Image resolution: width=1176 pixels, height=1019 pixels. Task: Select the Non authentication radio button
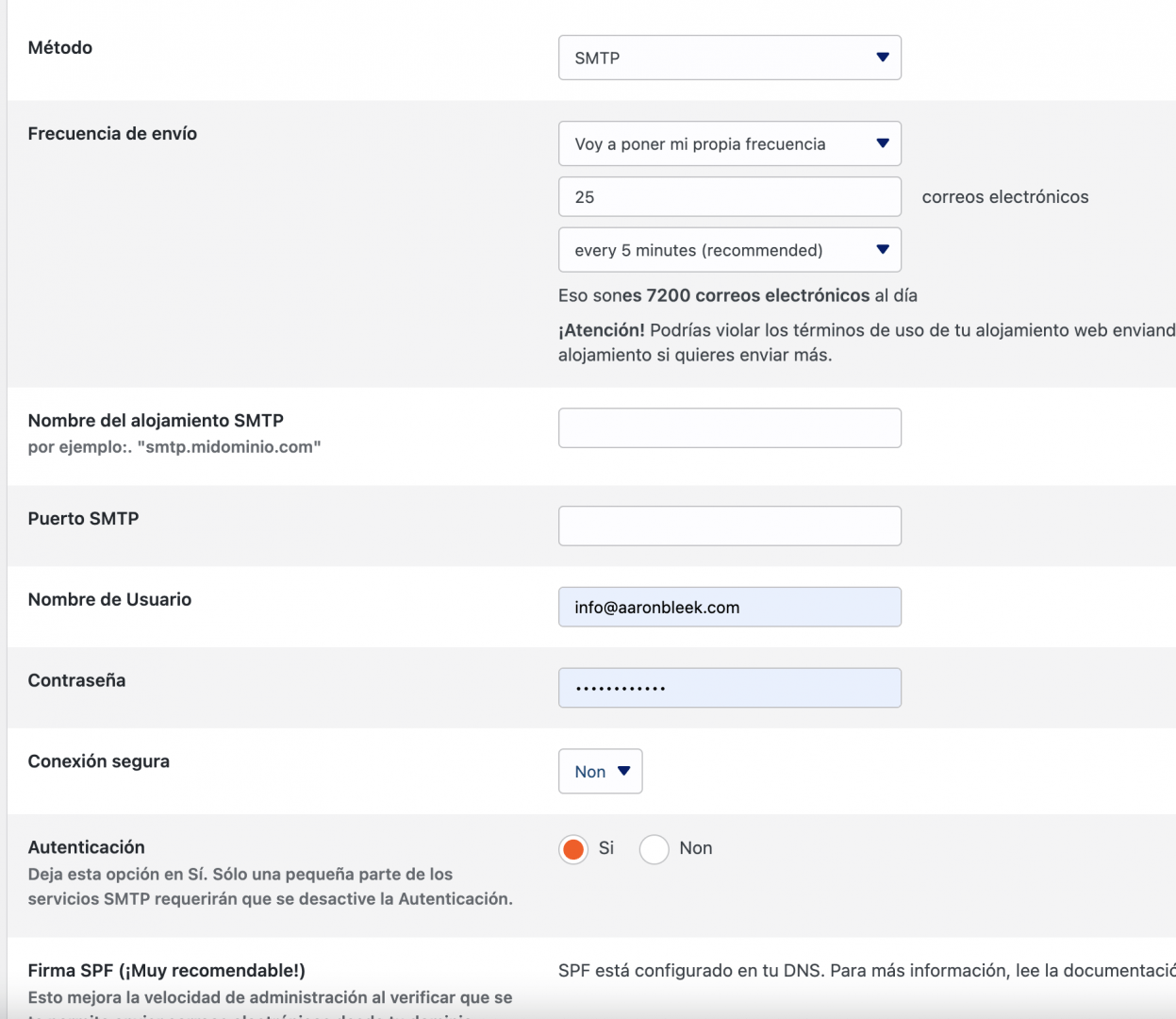[654, 849]
